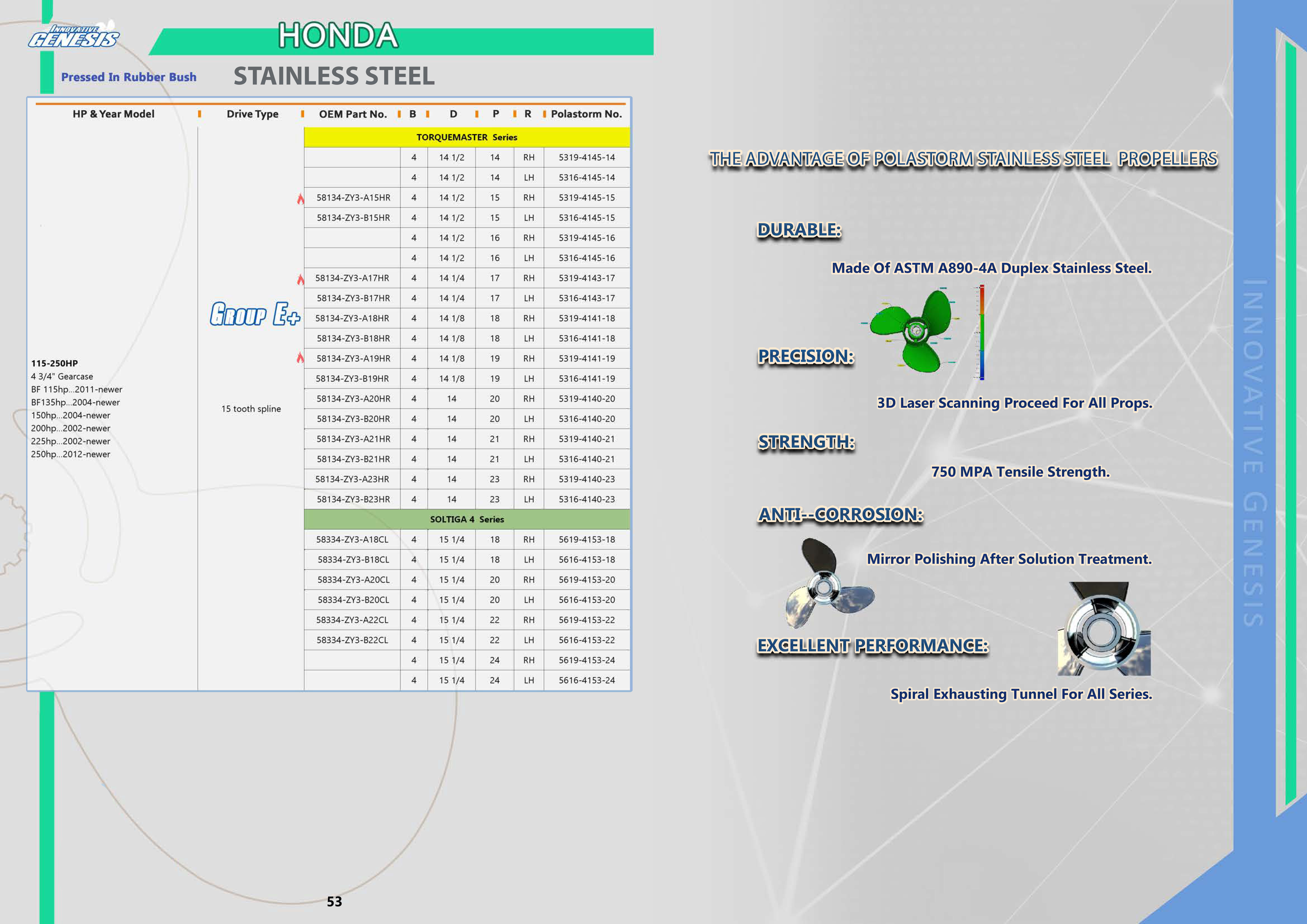The width and height of the screenshot is (1307, 924).
Task: Click OEM part 58334-ZY3-B20CL
Action: pos(353,600)
